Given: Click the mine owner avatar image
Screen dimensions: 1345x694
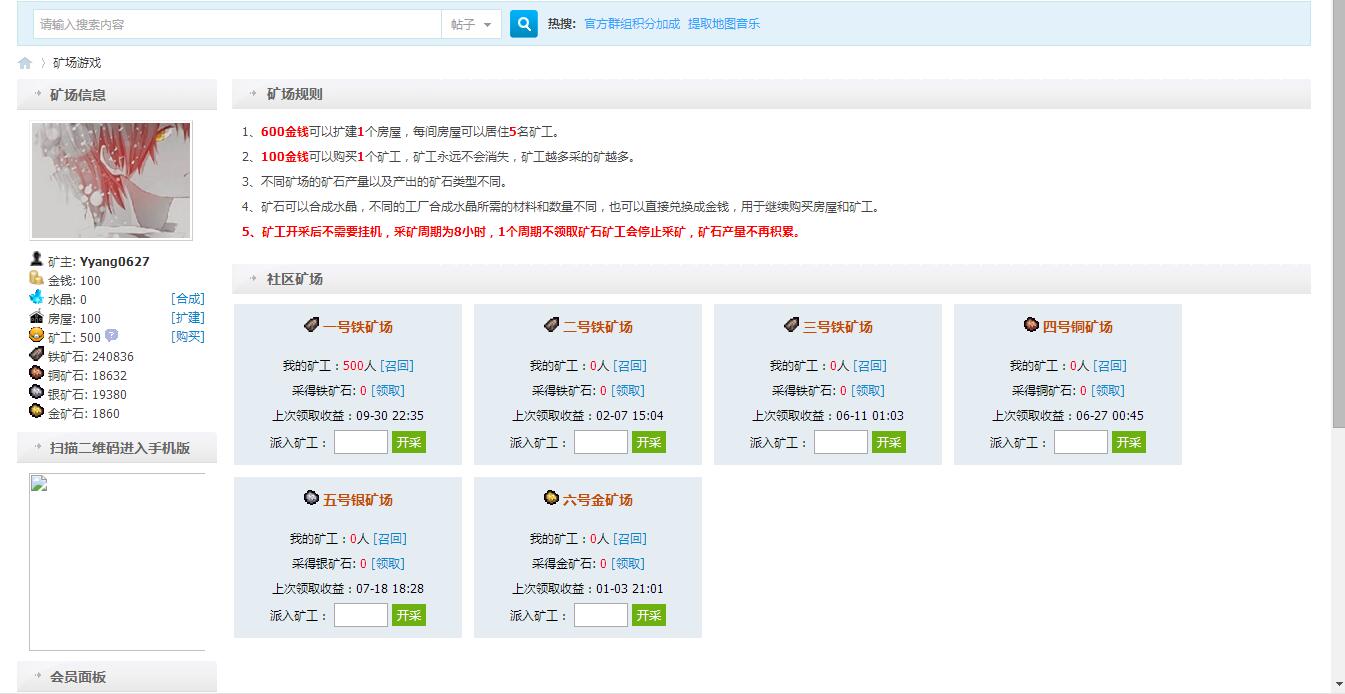Looking at the screenshot, I should 110,181.
